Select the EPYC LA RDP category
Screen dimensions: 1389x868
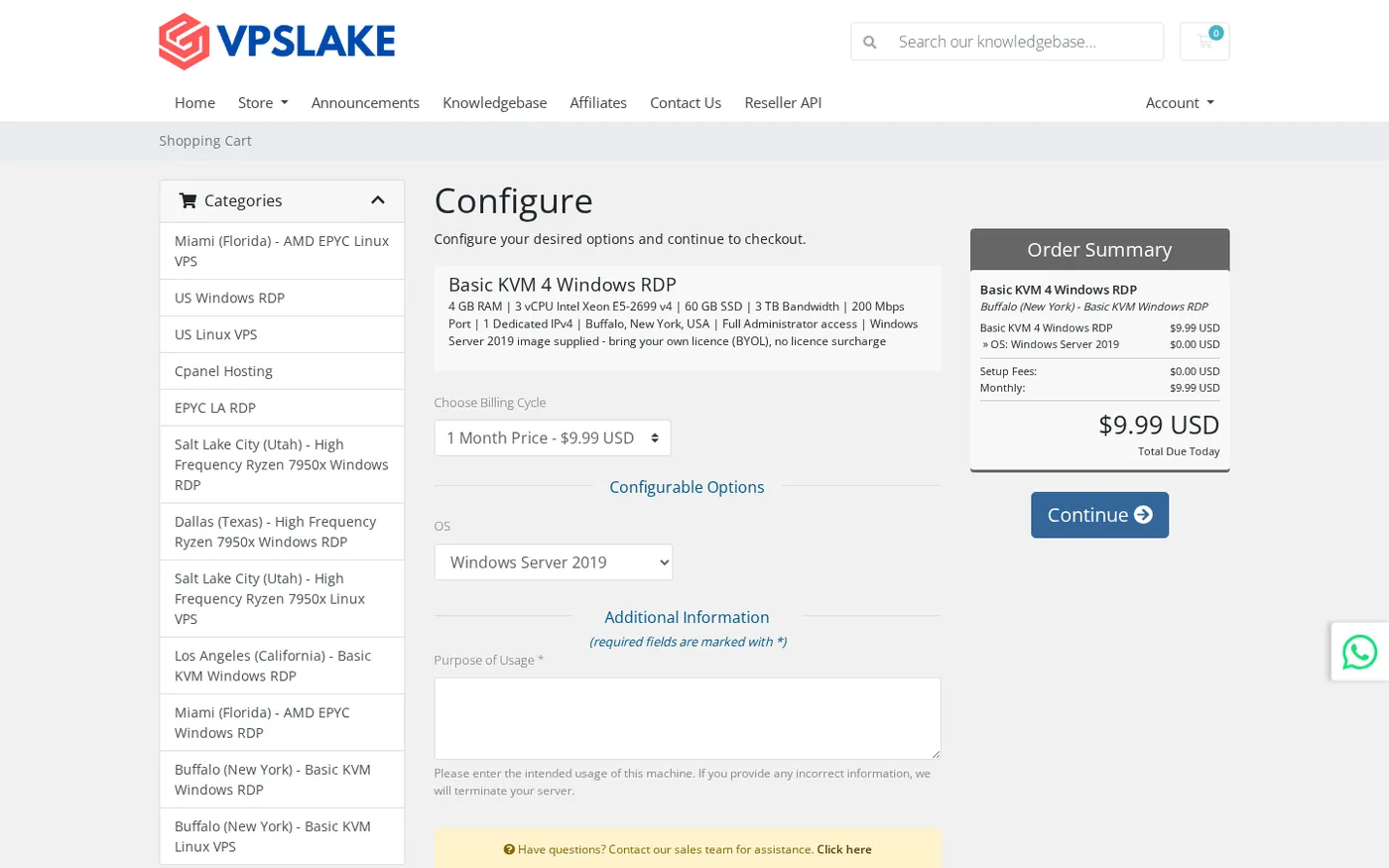tap(282, 408)
